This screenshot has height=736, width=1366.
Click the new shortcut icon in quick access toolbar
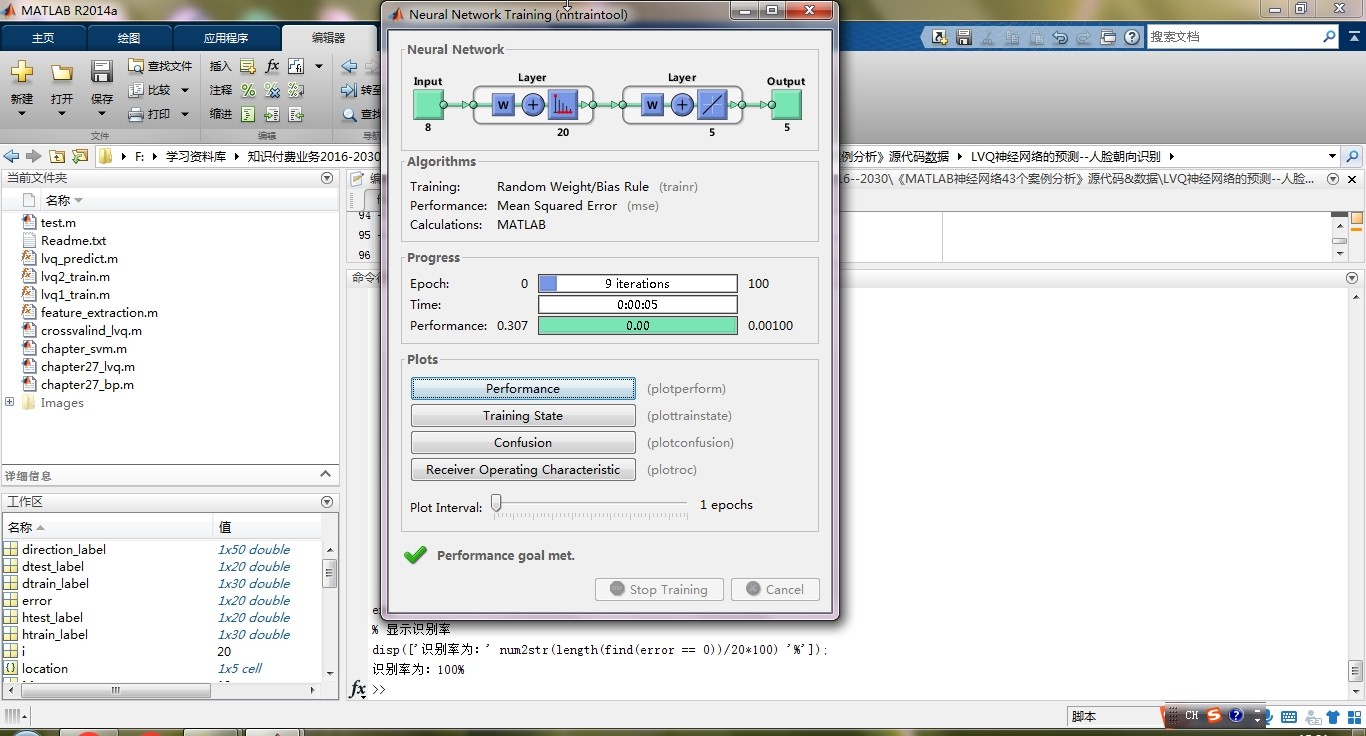[x=940, y=37]
